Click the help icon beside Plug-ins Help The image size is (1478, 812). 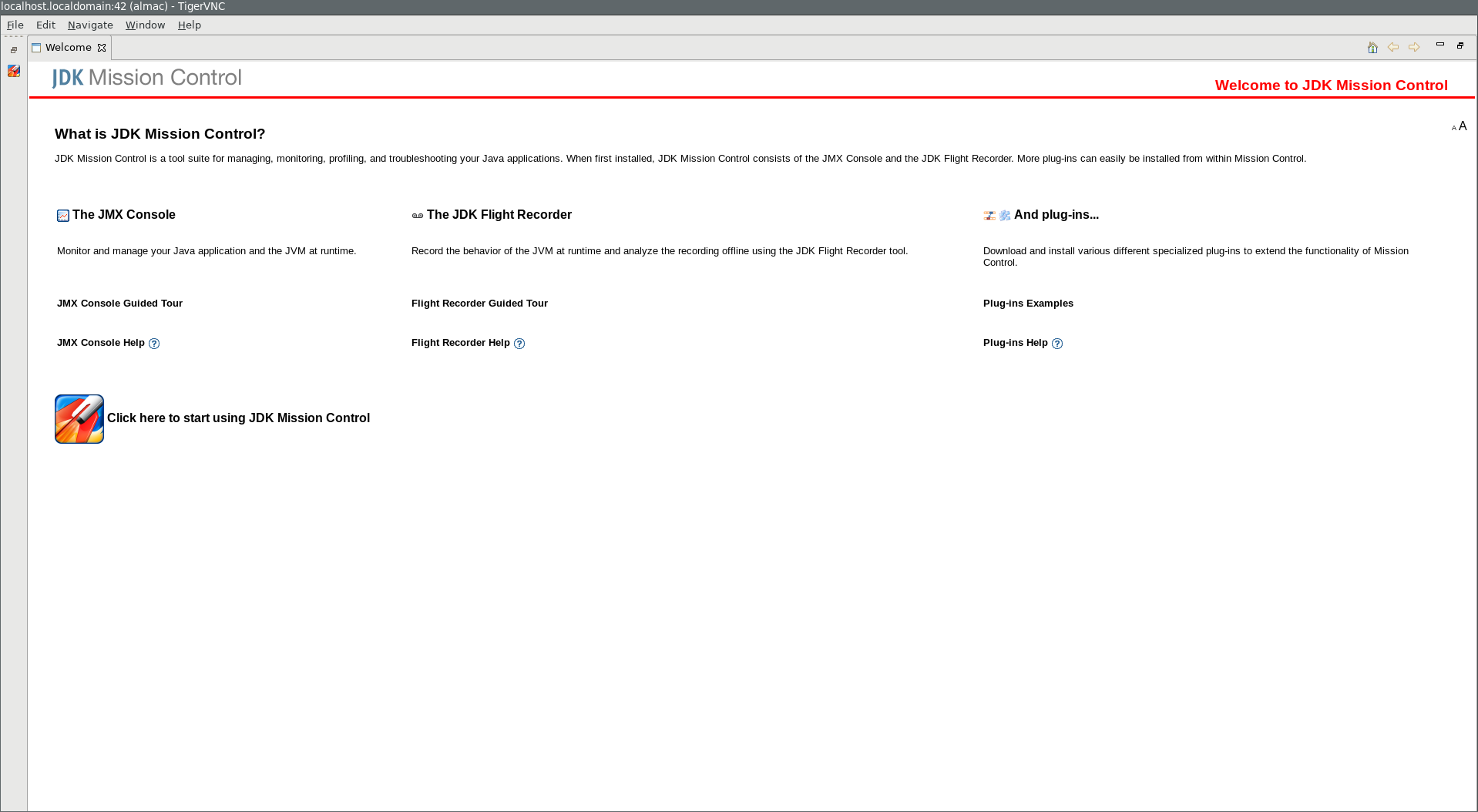[x=1057, y=344]
